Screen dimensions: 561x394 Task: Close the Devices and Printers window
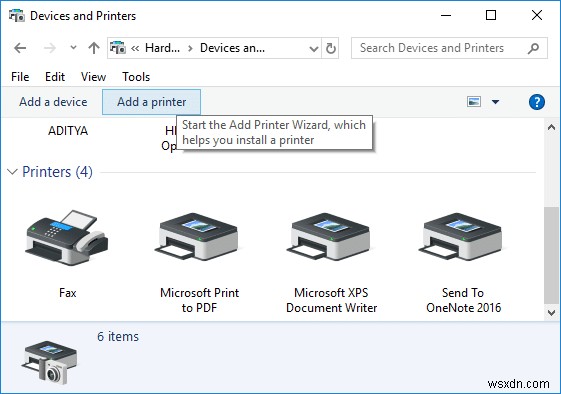(537, 15)
